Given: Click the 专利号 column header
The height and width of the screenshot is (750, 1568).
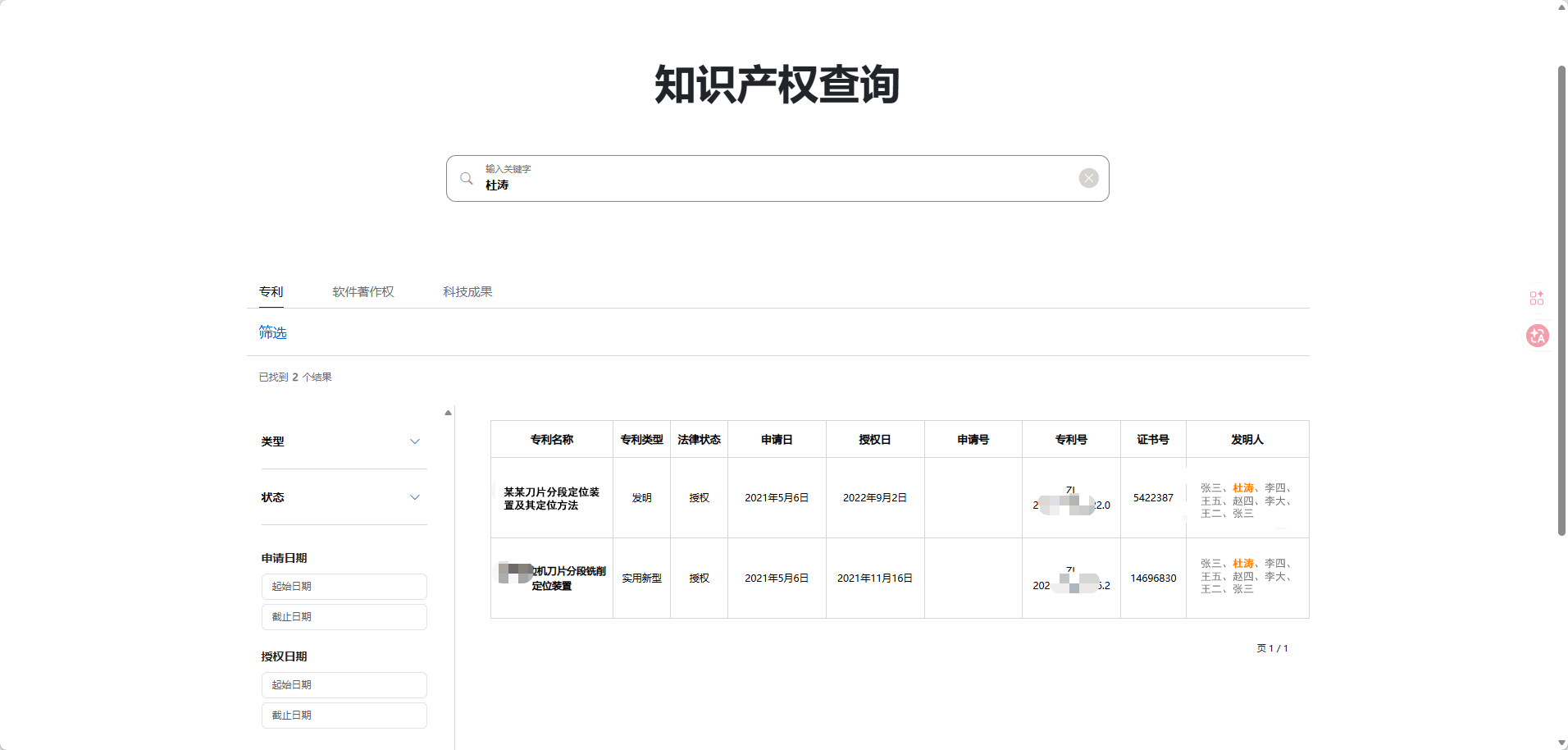Looking at the screenshot, I should (x=1071, y=440).
